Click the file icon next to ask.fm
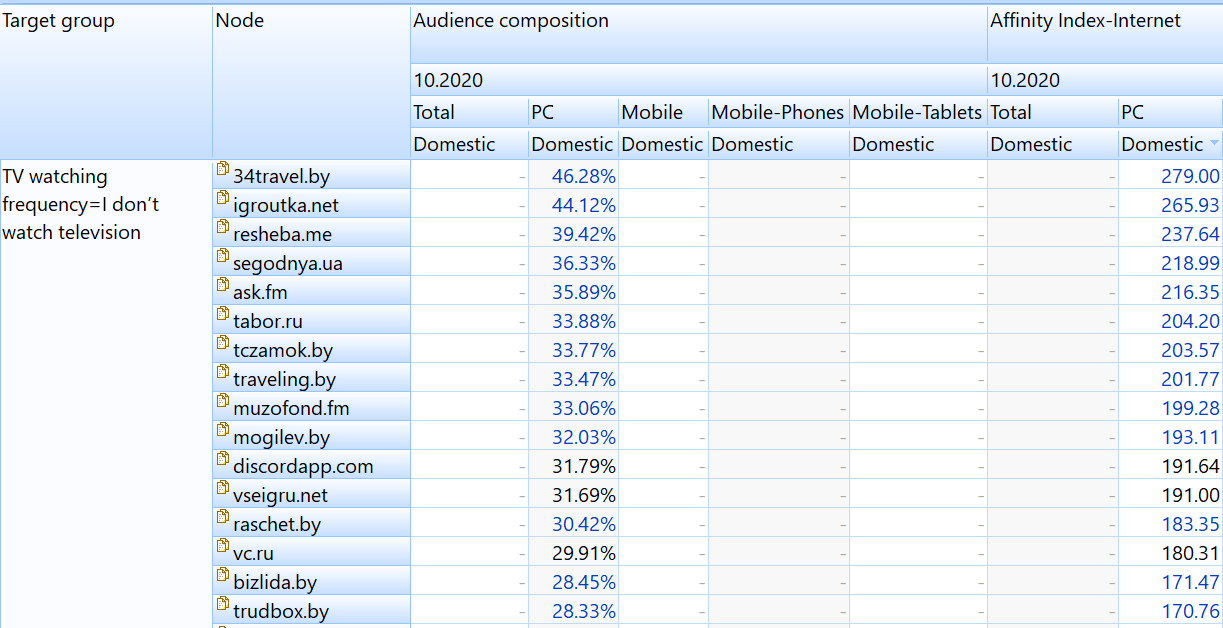 (223, 287)
